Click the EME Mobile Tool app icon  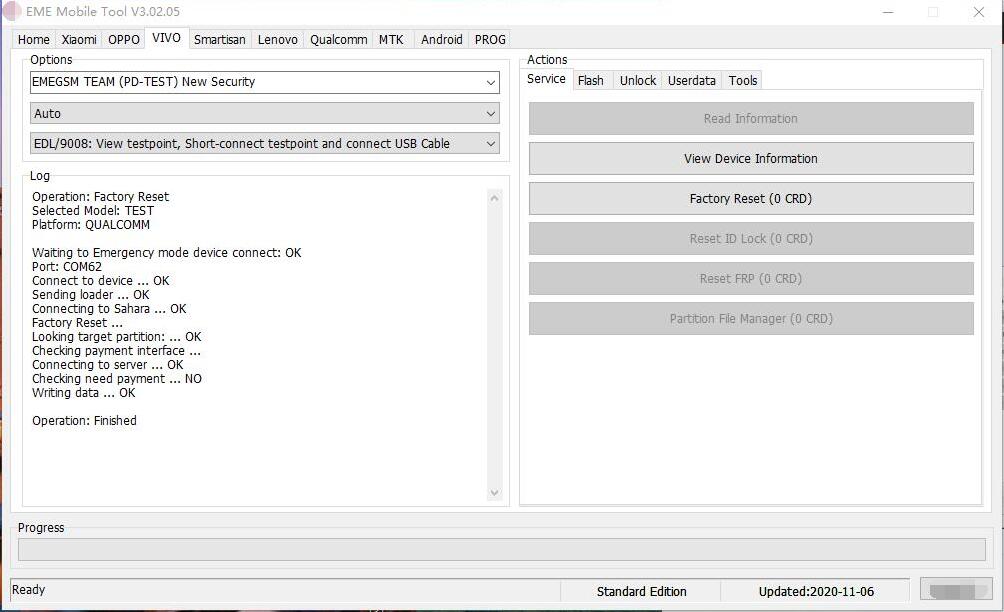point(12,12)
